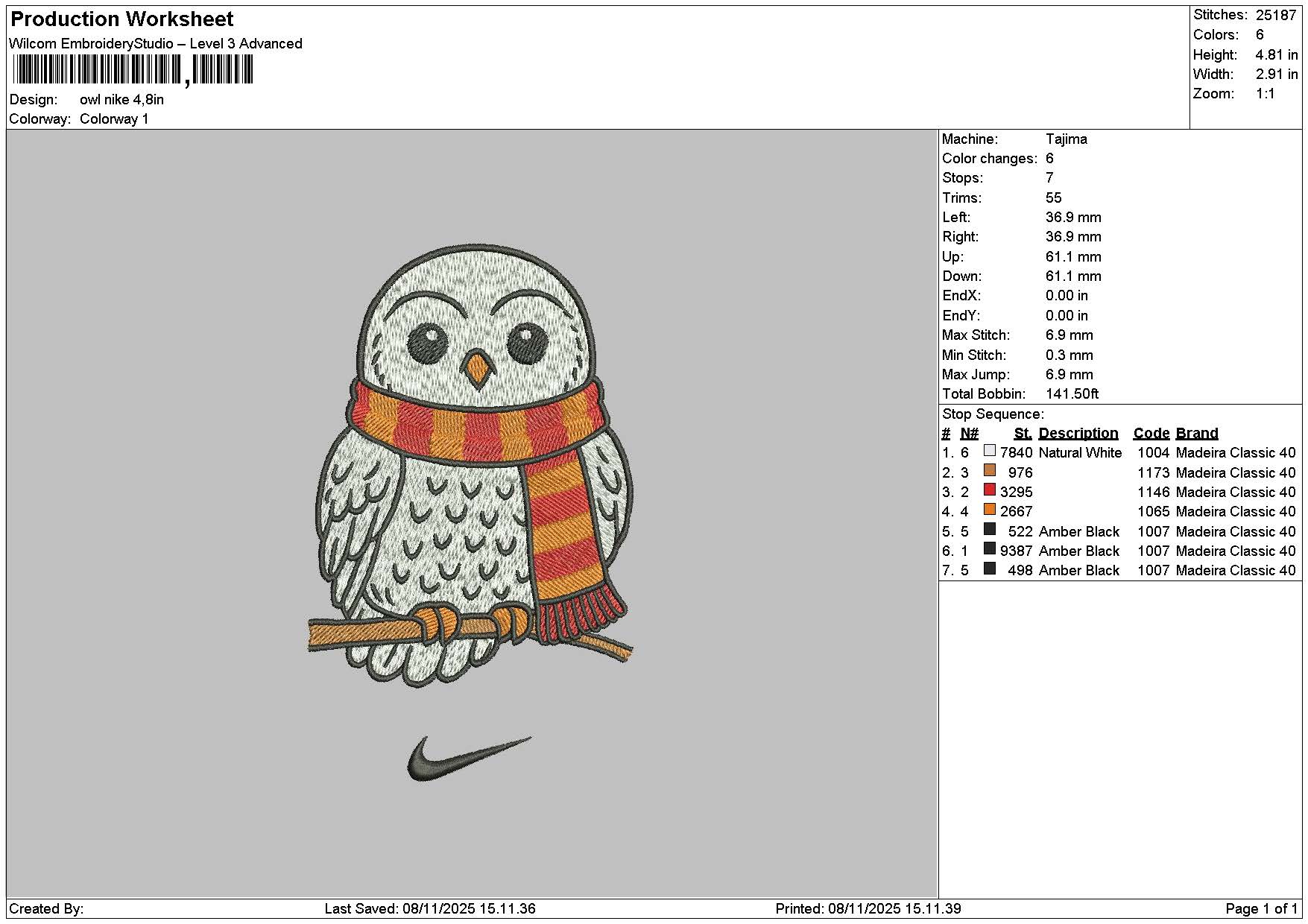Click the stitch count "9387"

1017,551
